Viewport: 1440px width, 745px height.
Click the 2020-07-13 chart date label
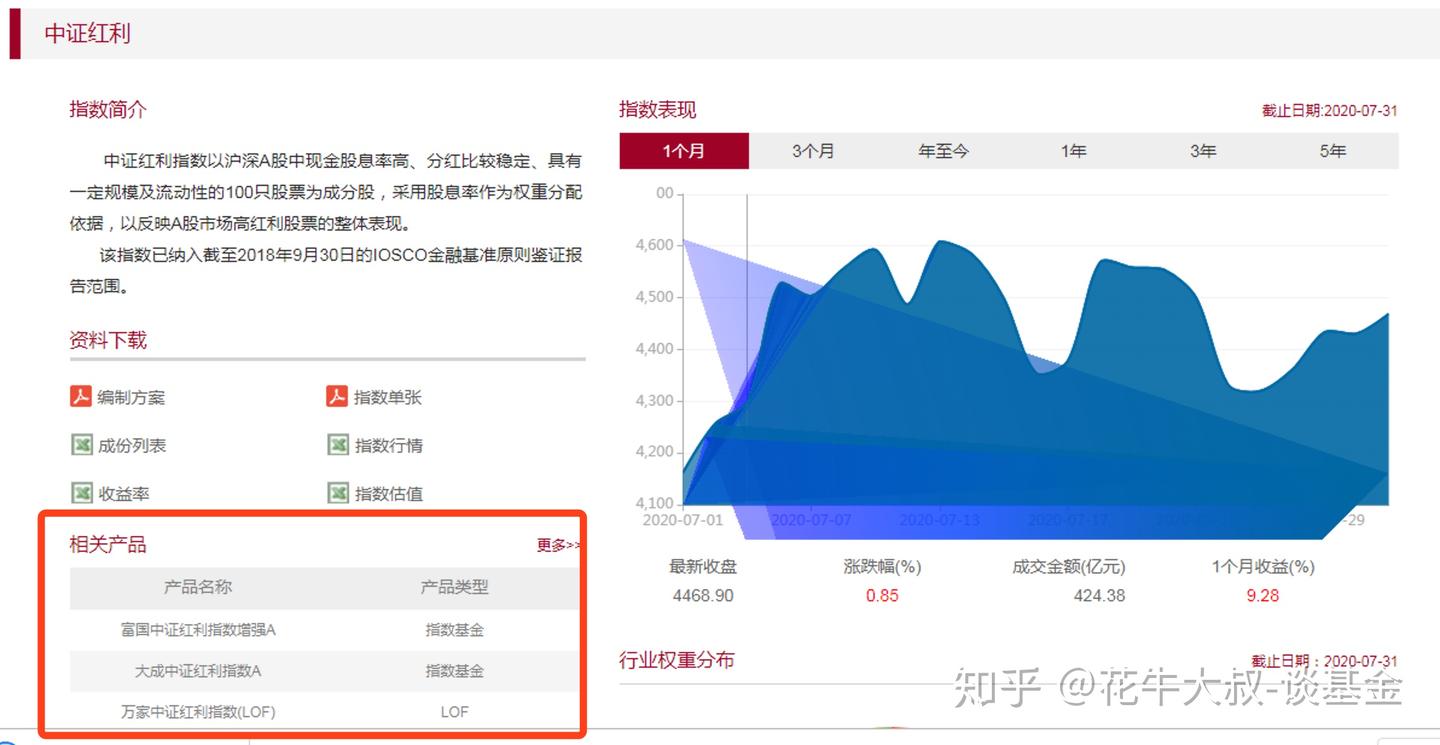pyautogui.click(x=940, y=519)
